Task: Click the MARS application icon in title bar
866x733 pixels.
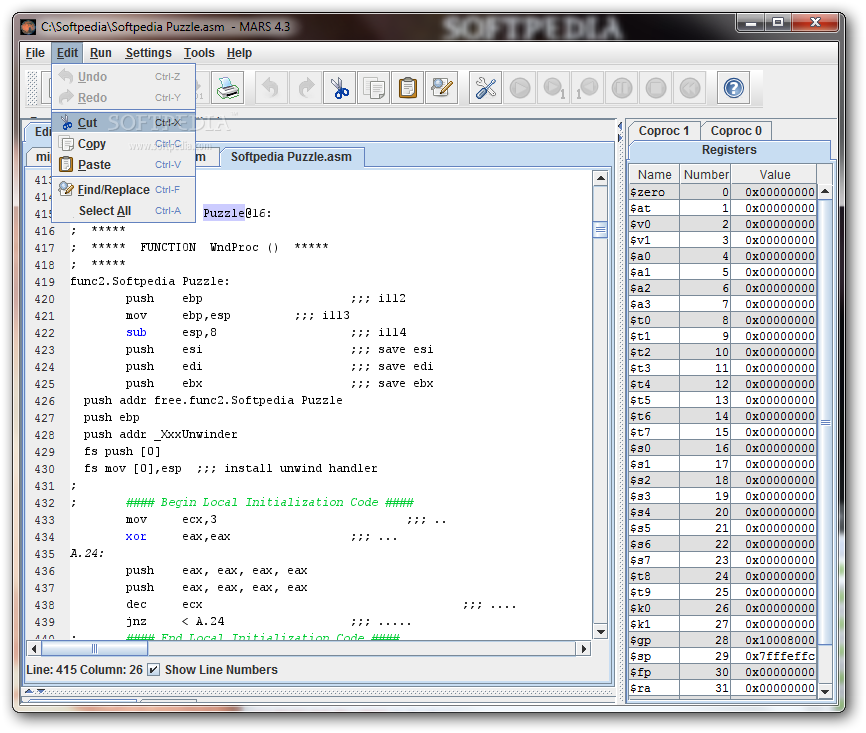Action: [x=29, y=27]
